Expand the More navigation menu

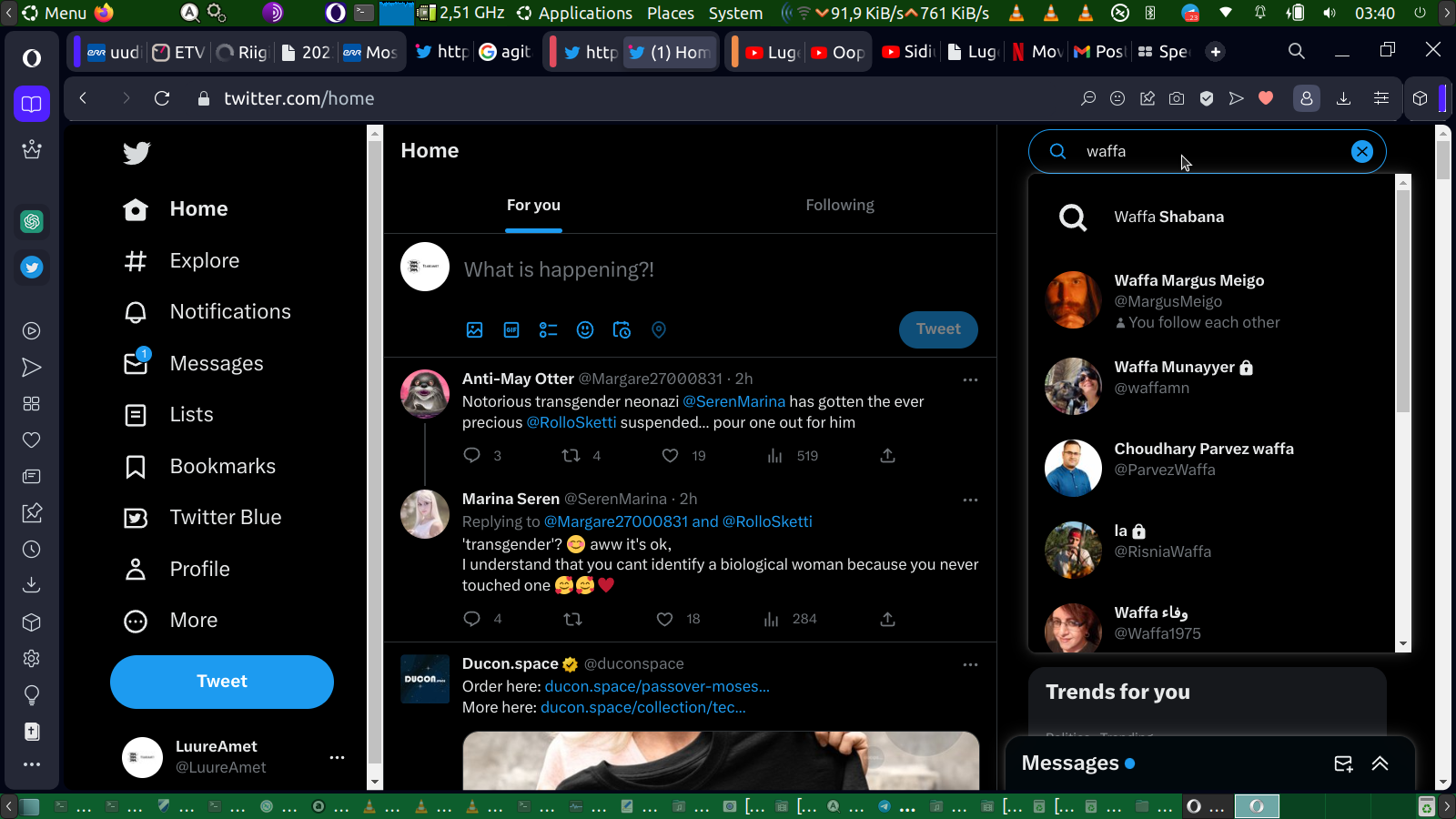(171, 621)
